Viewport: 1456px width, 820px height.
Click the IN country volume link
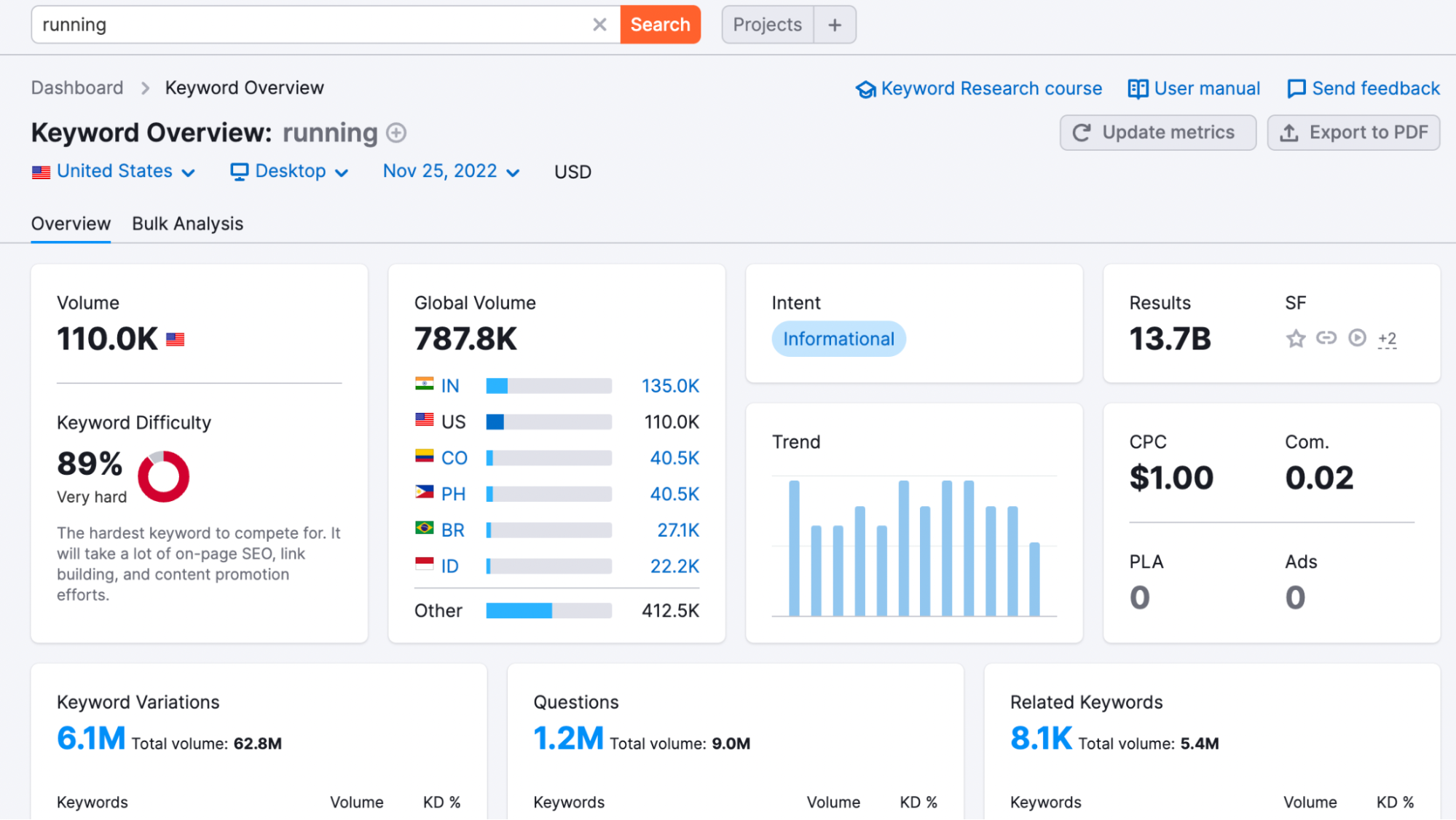[450, 386]
